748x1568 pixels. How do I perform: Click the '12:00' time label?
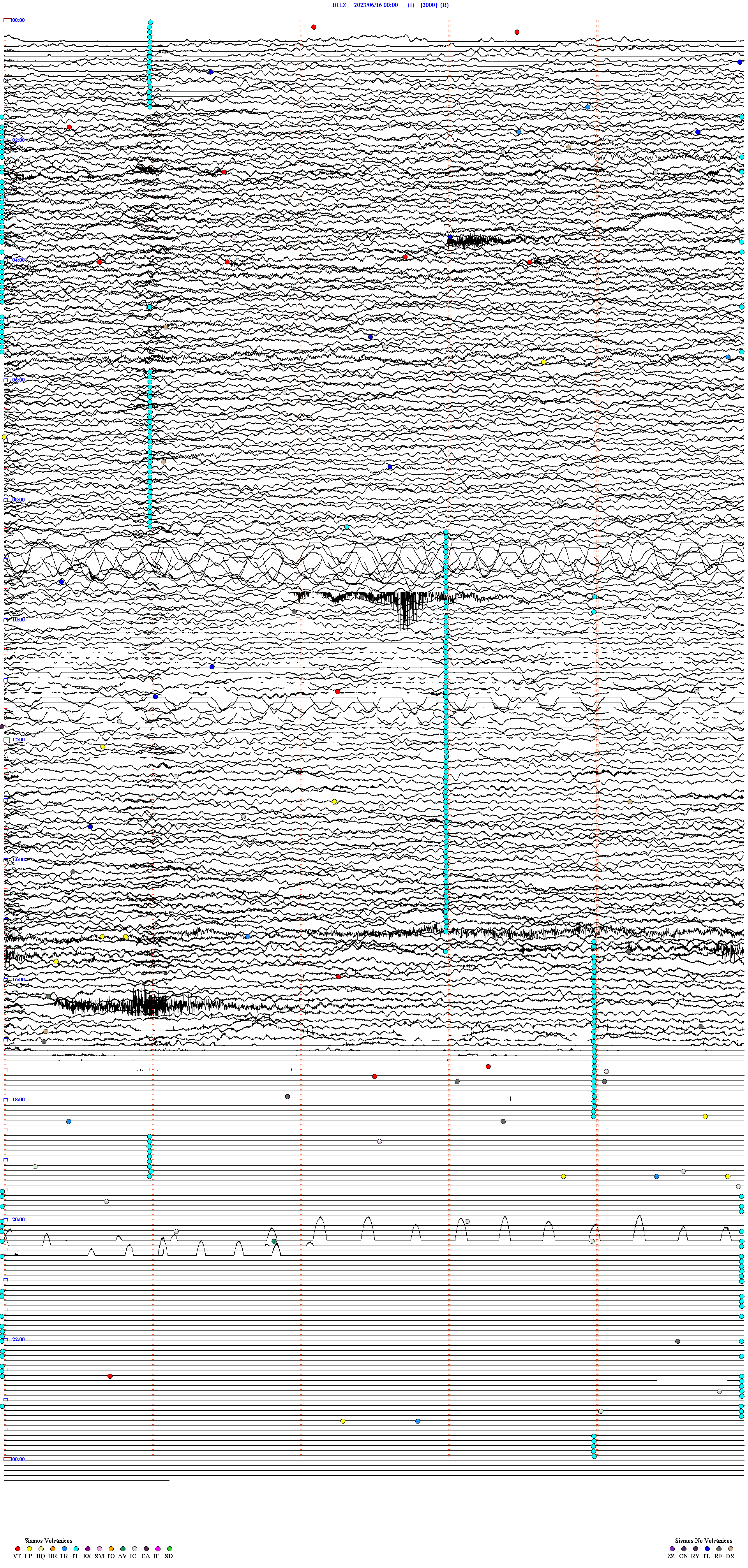[18, 739]
